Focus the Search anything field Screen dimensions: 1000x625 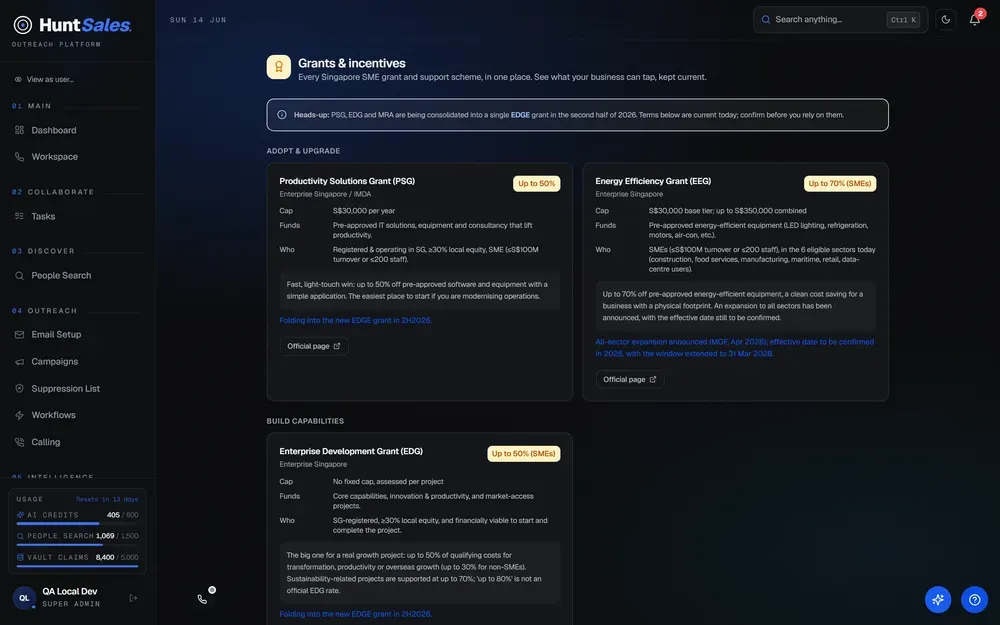(x=840, y=20)
